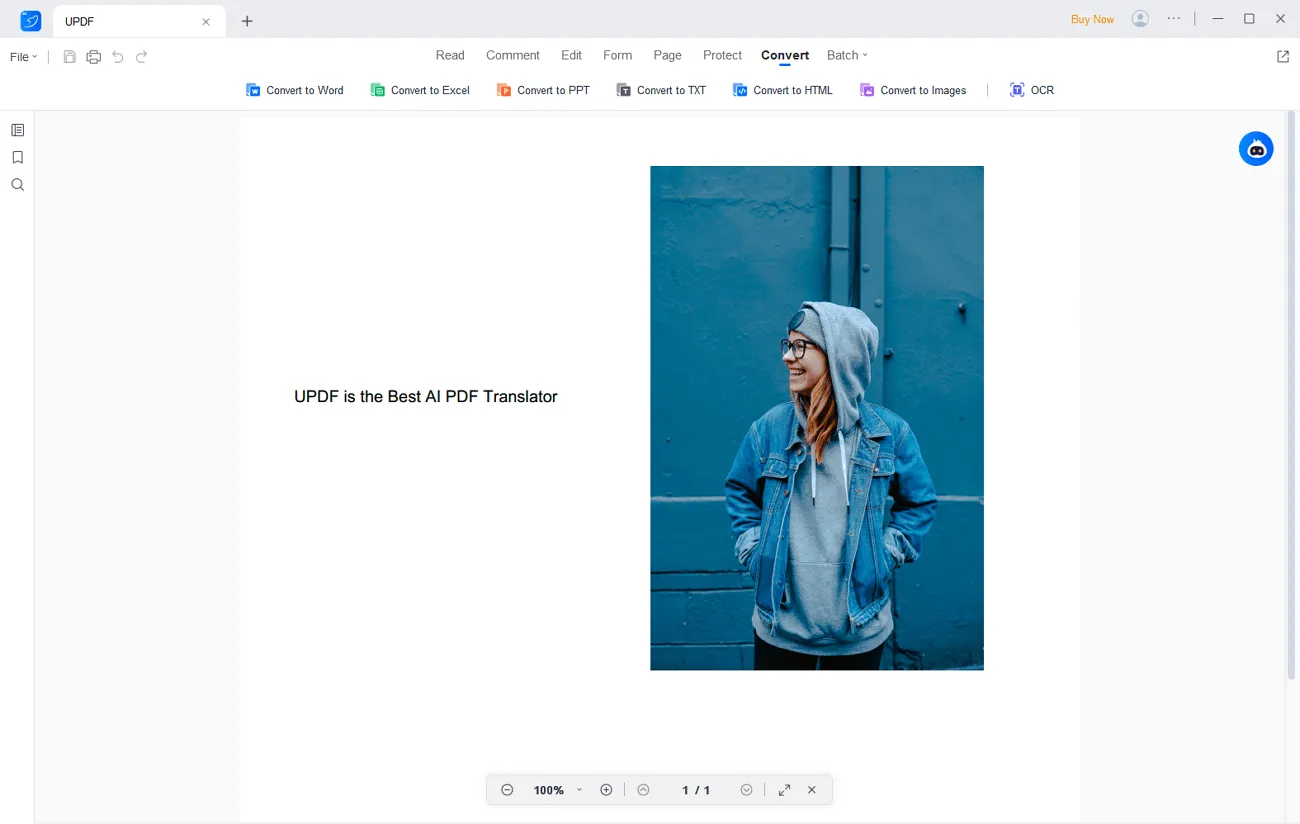Click the zoom out minus icon
Image resolution: width=1300 pixels, height=824 pixels.
pos(507,790)
